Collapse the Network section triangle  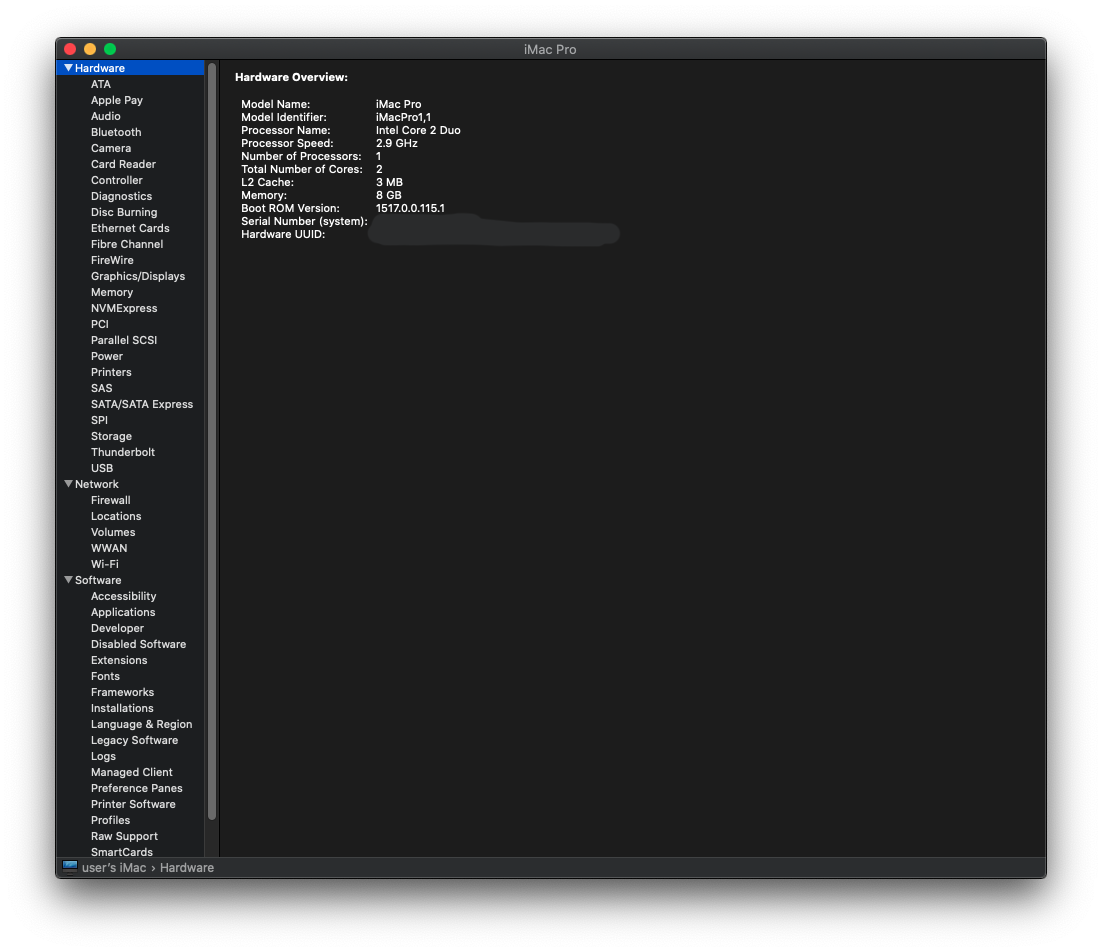coord(68,484)
